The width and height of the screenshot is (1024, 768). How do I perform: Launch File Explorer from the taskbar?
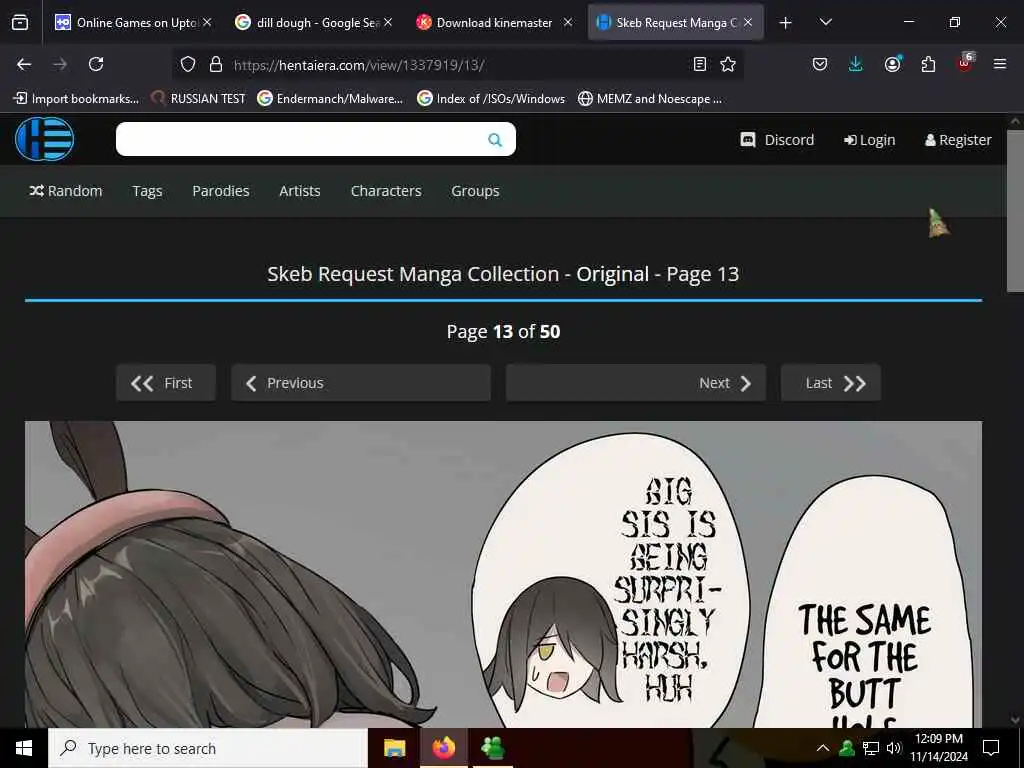[x=394, y=748]
